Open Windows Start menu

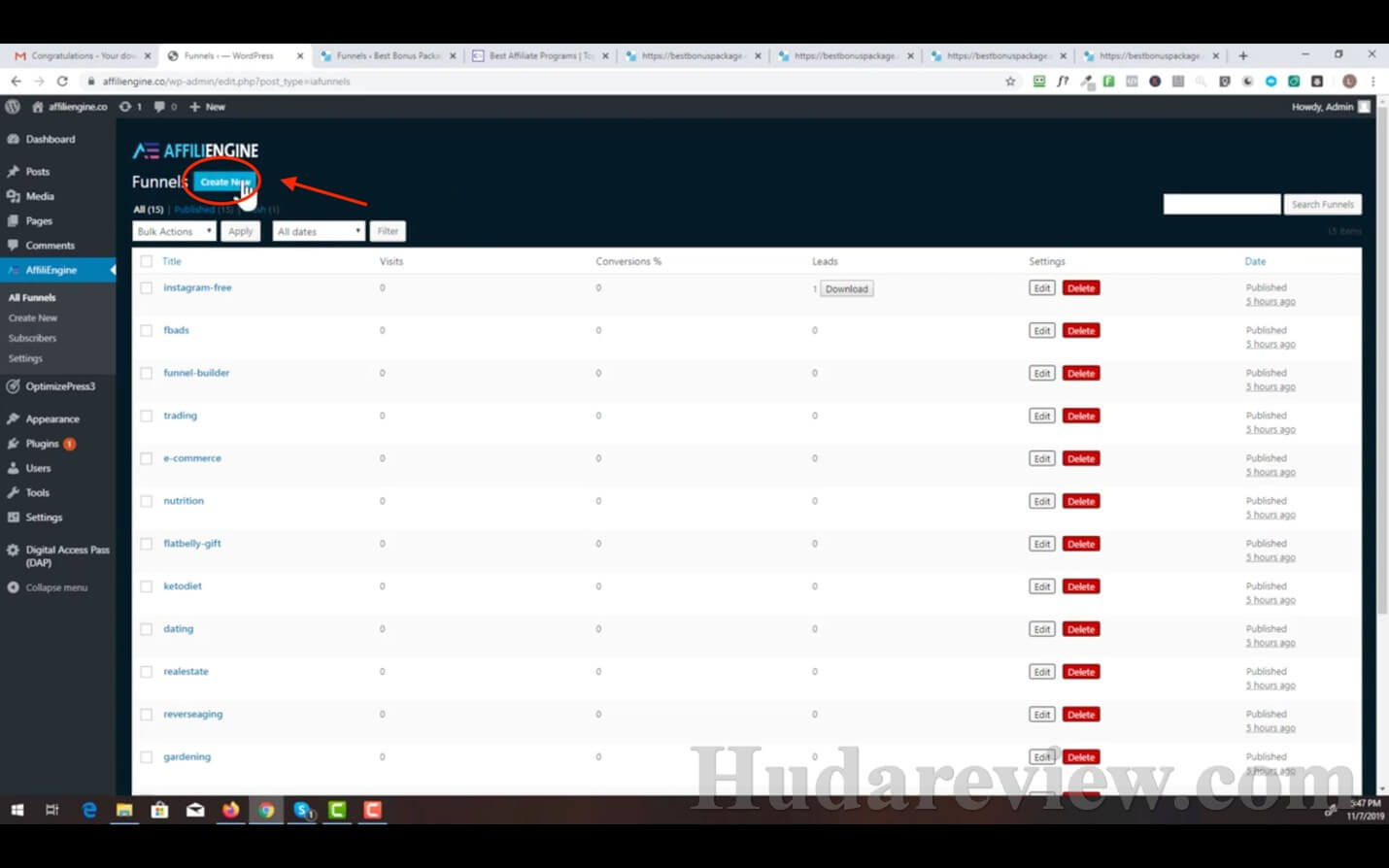(x=17, y=810)
